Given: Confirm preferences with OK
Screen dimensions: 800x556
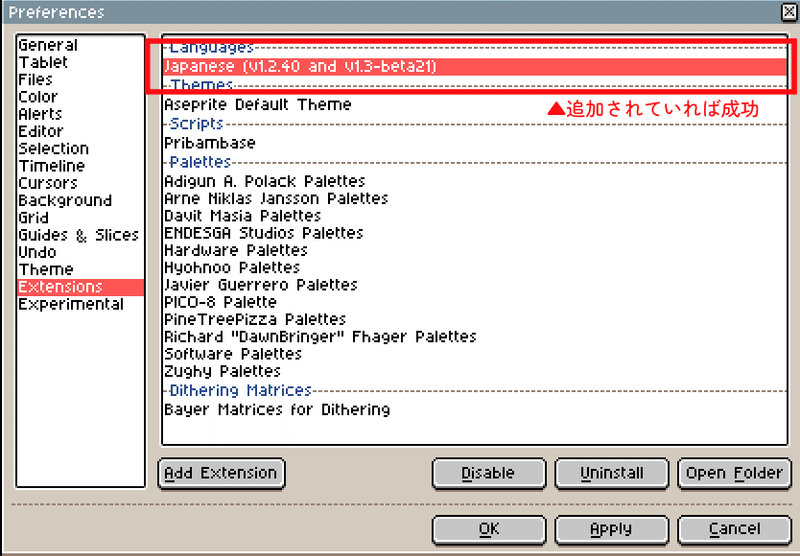Looking at the screenshot, I should coord(488,529).
